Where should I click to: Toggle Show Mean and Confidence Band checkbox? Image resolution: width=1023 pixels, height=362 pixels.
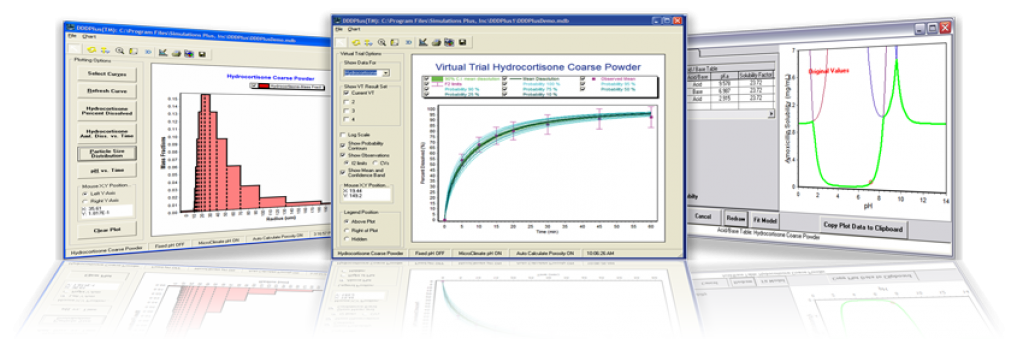point(343,172)
